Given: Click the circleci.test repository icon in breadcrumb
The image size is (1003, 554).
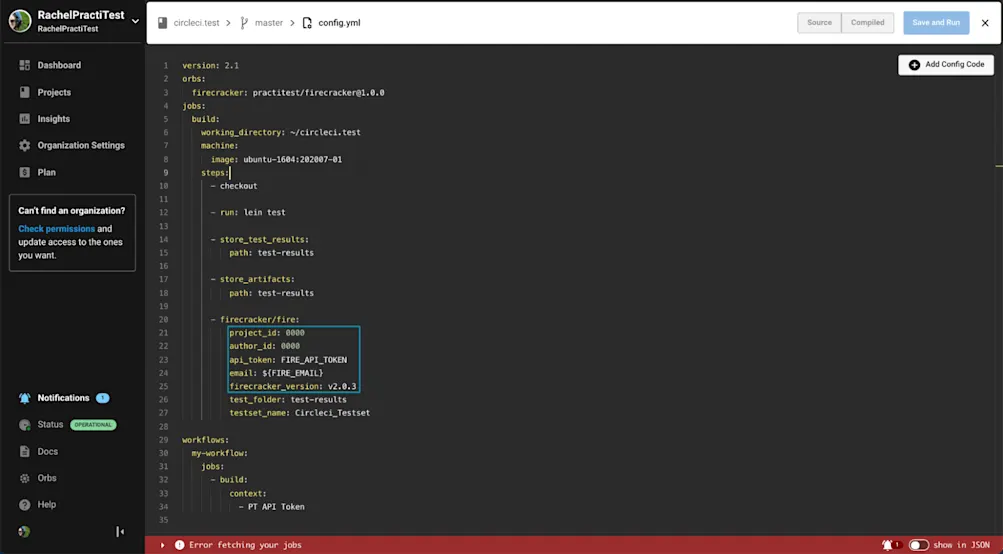Looking at the screenshot, I should click(x=162, y=22).
